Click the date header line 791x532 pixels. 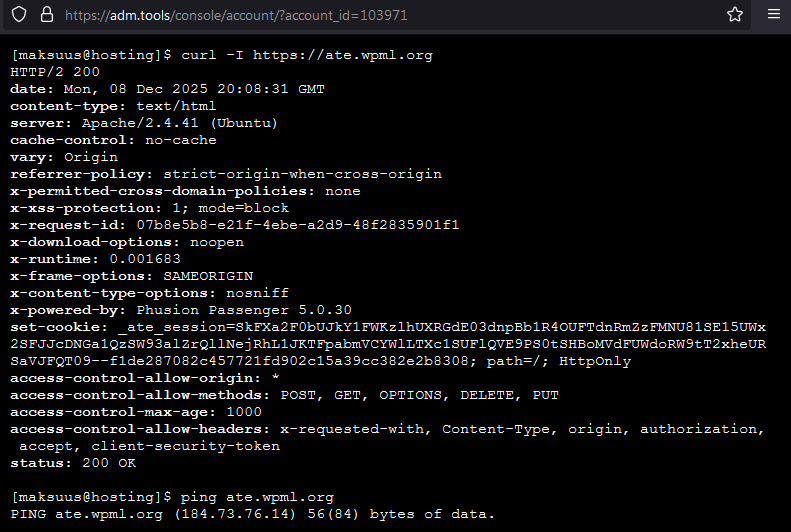point(167,89)
